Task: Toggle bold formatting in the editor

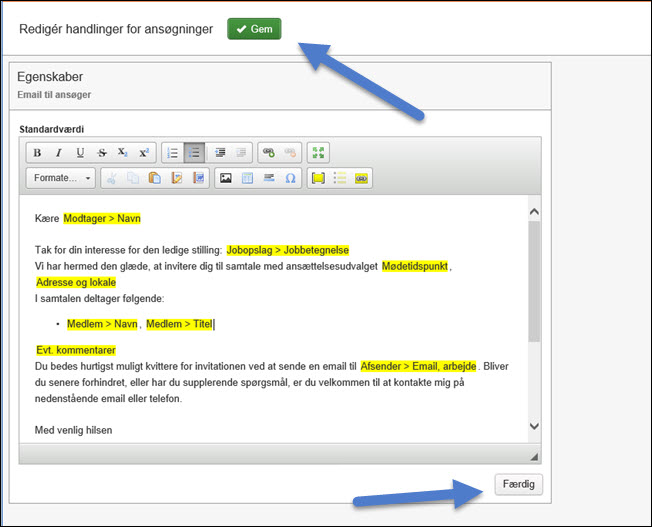Action: [x=37, y=153]
